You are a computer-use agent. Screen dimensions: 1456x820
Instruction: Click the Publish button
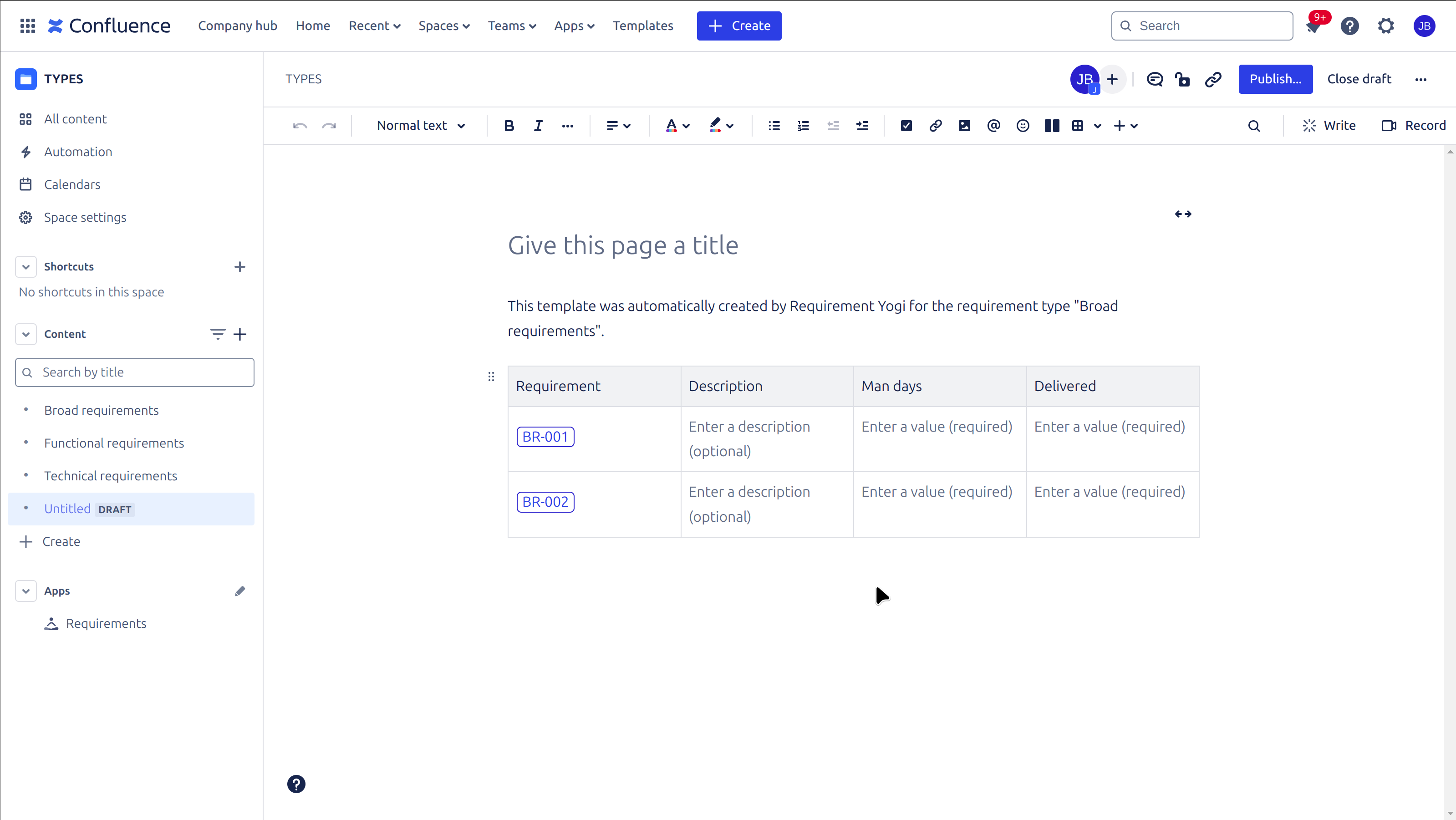(1275, 79)
